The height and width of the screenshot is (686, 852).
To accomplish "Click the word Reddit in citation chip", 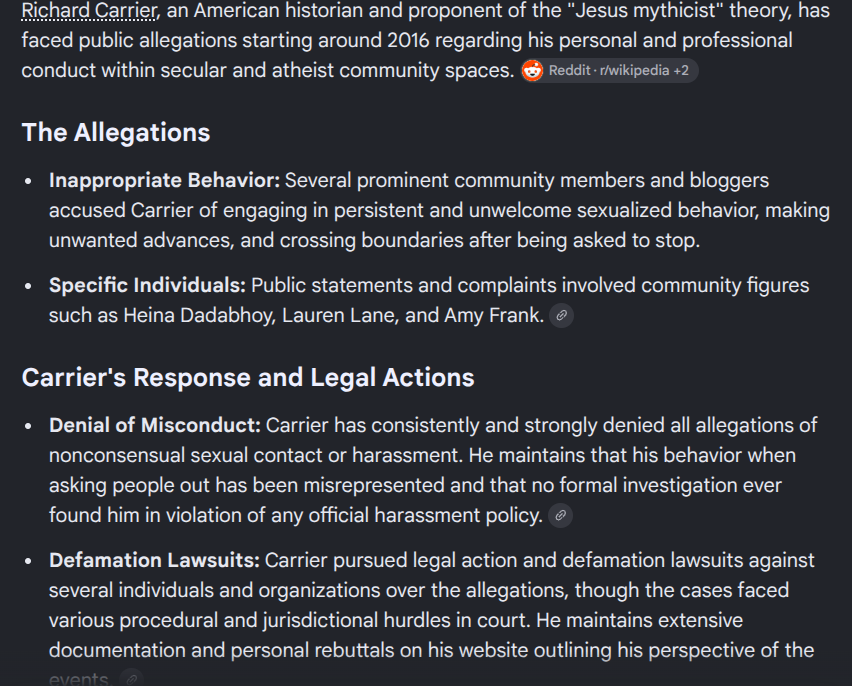I will click(x=569, y=71).
